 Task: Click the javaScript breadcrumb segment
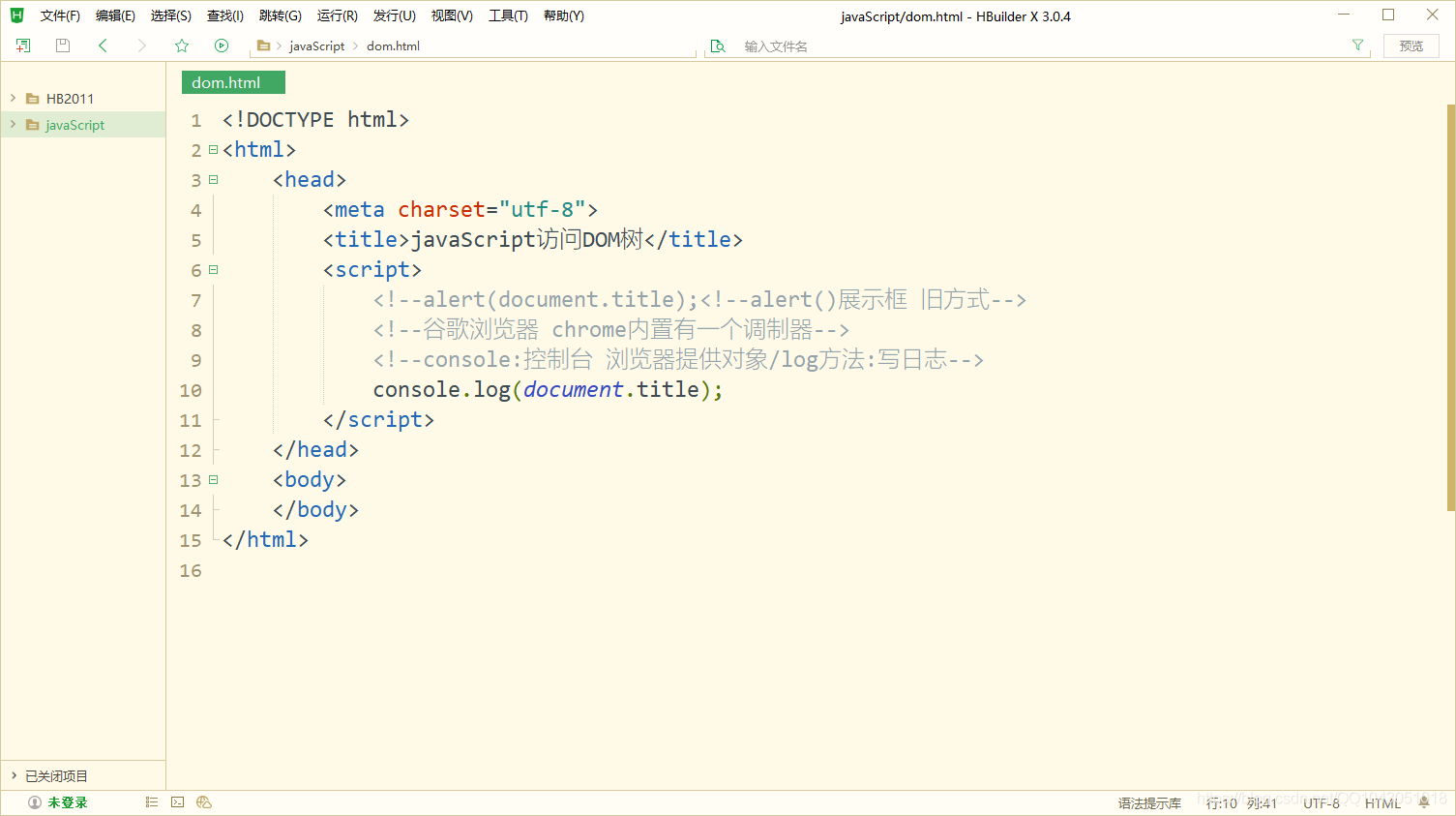[x=317, y=45]
